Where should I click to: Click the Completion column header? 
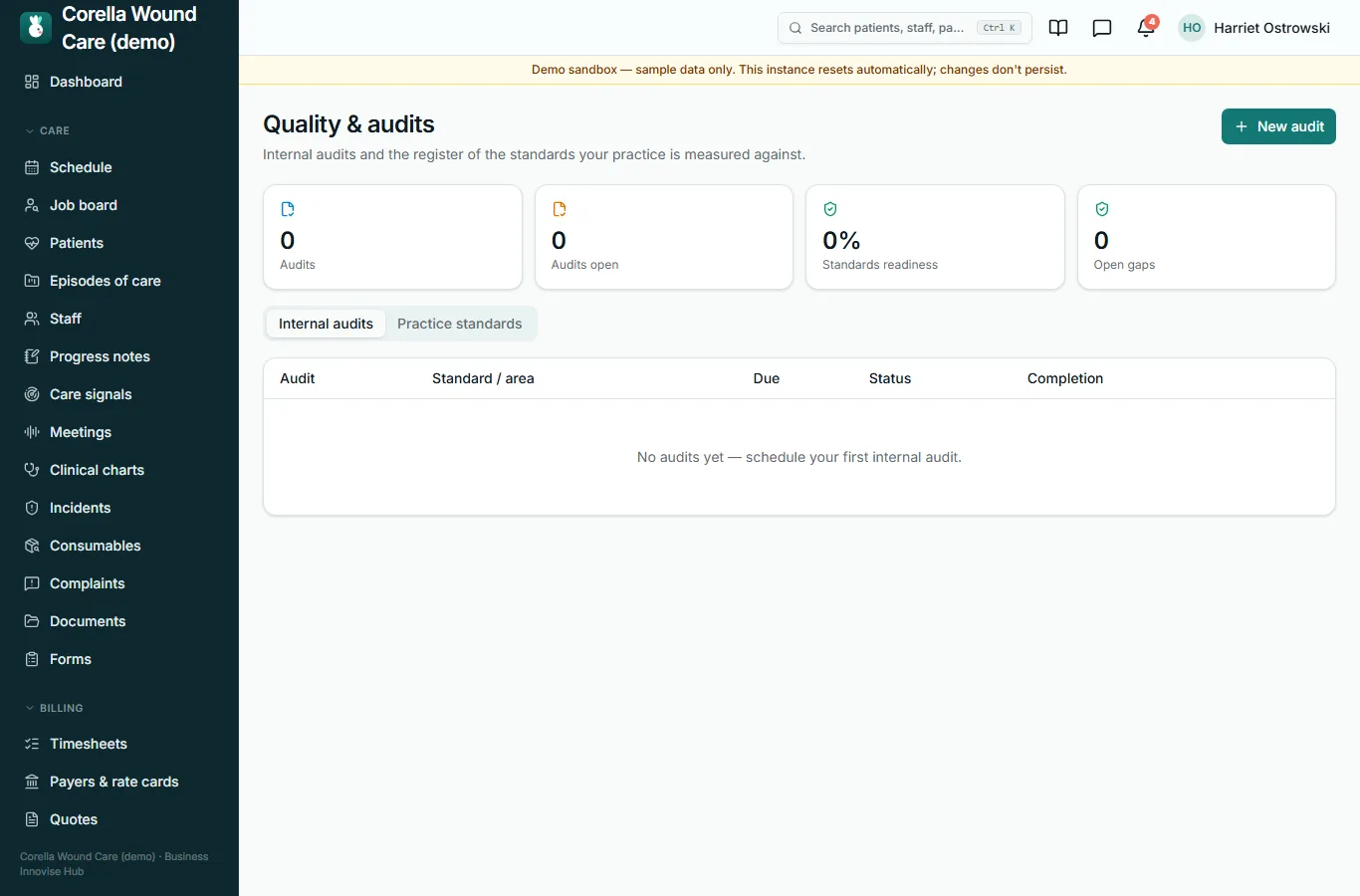[x=1065, y=378]
